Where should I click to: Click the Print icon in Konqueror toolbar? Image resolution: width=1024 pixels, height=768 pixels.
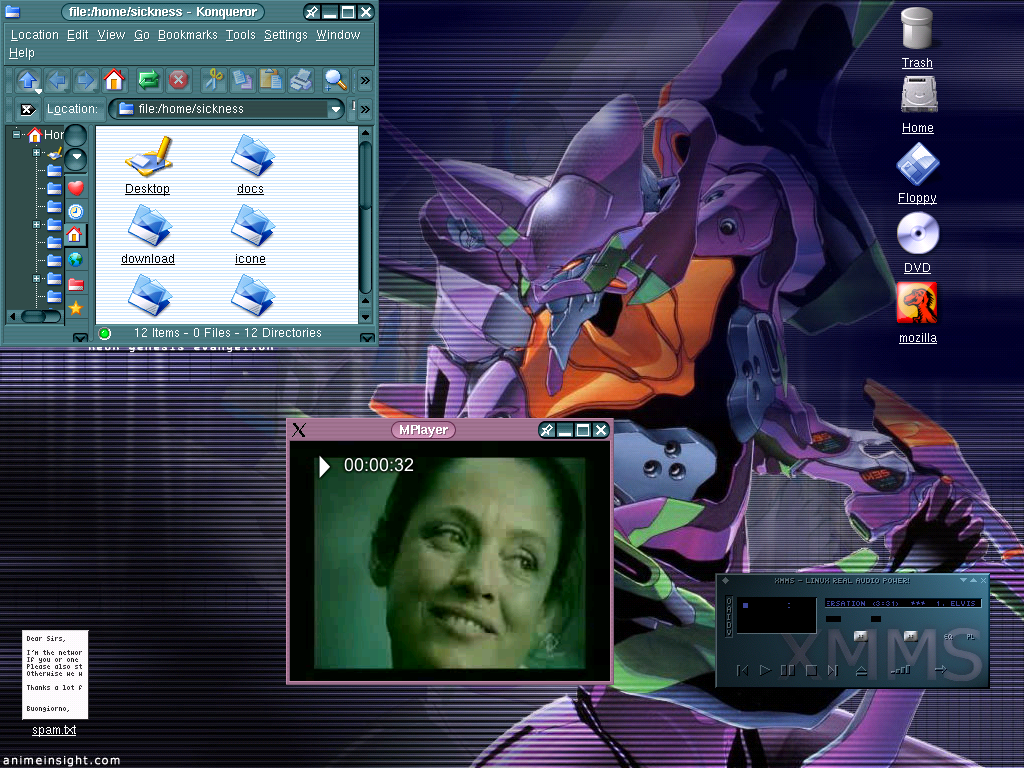coord(300,80)
